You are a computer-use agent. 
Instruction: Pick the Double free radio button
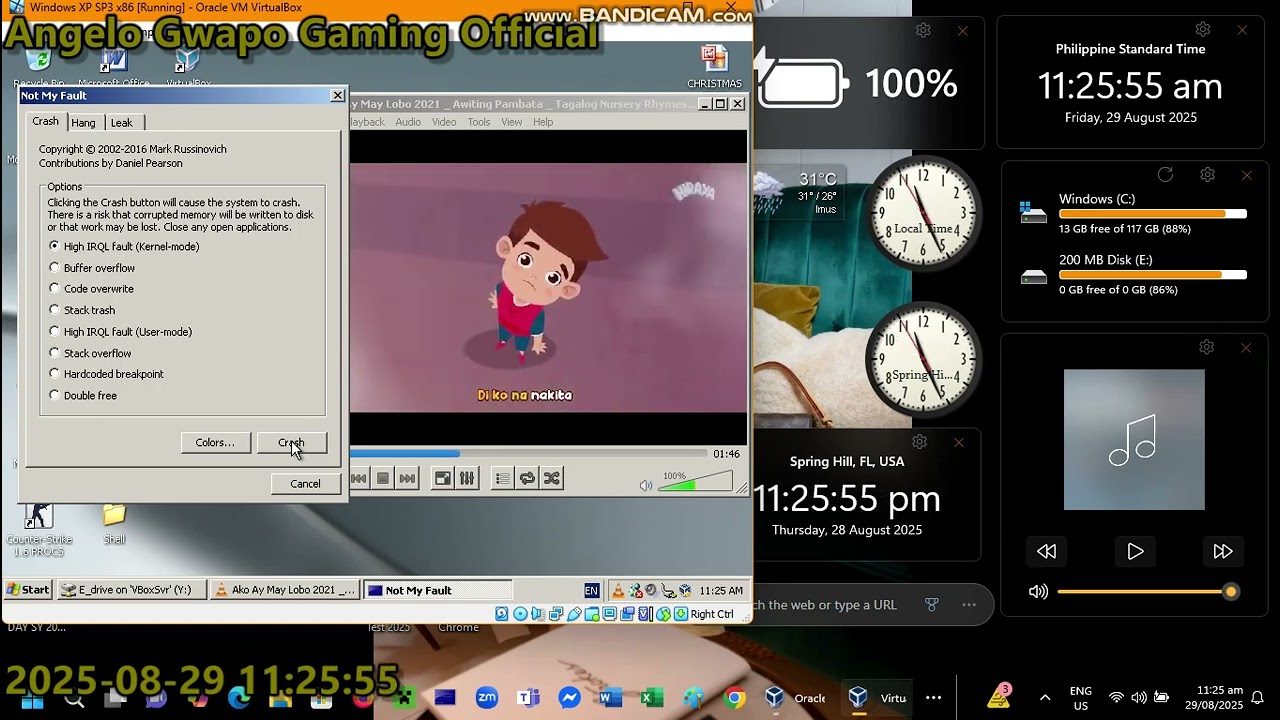point(83,396)
